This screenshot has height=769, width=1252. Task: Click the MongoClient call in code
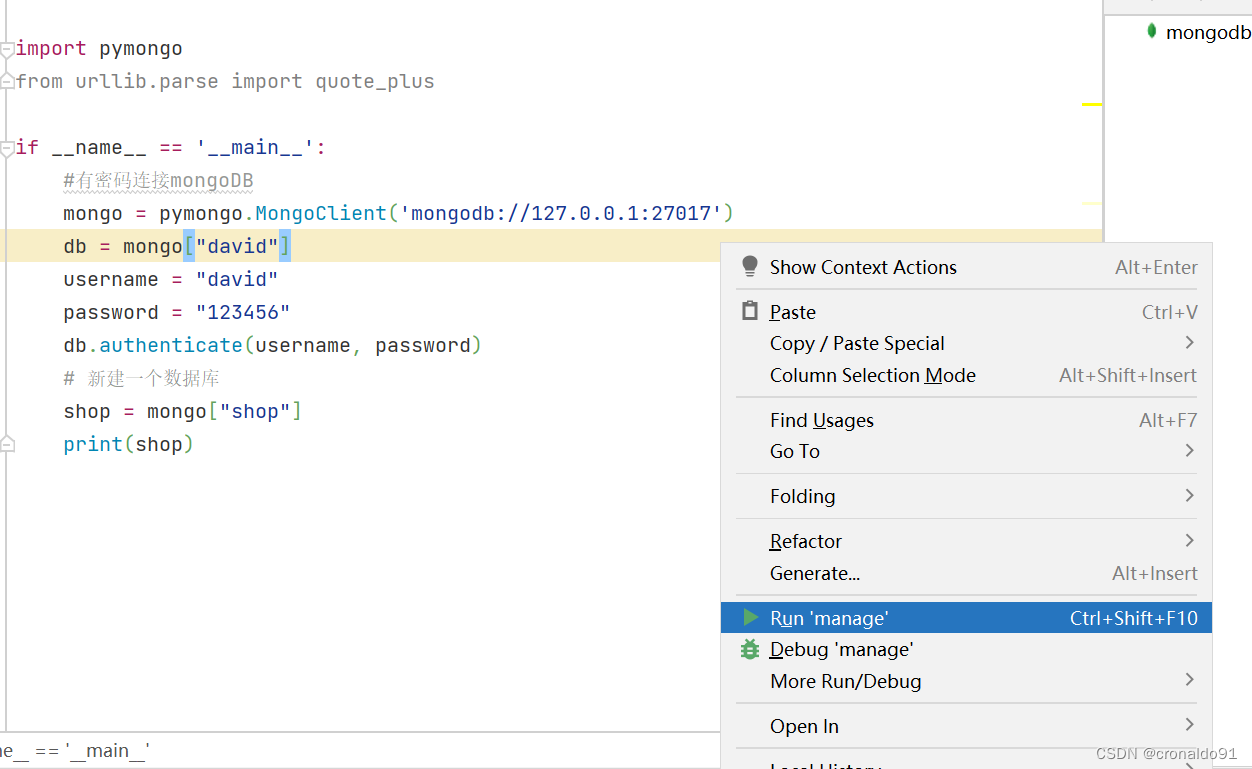click(321, 213)
